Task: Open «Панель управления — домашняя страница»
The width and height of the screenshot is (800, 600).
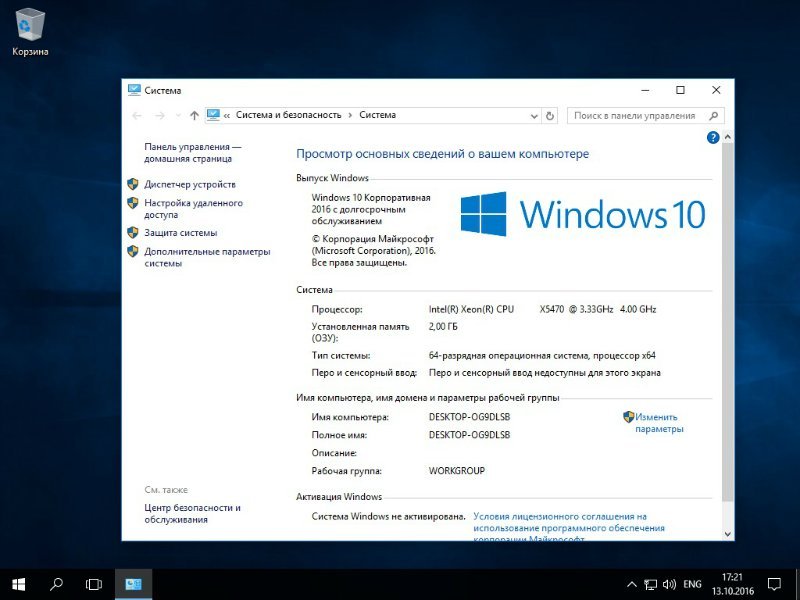Action: click(x=192, y=153)
